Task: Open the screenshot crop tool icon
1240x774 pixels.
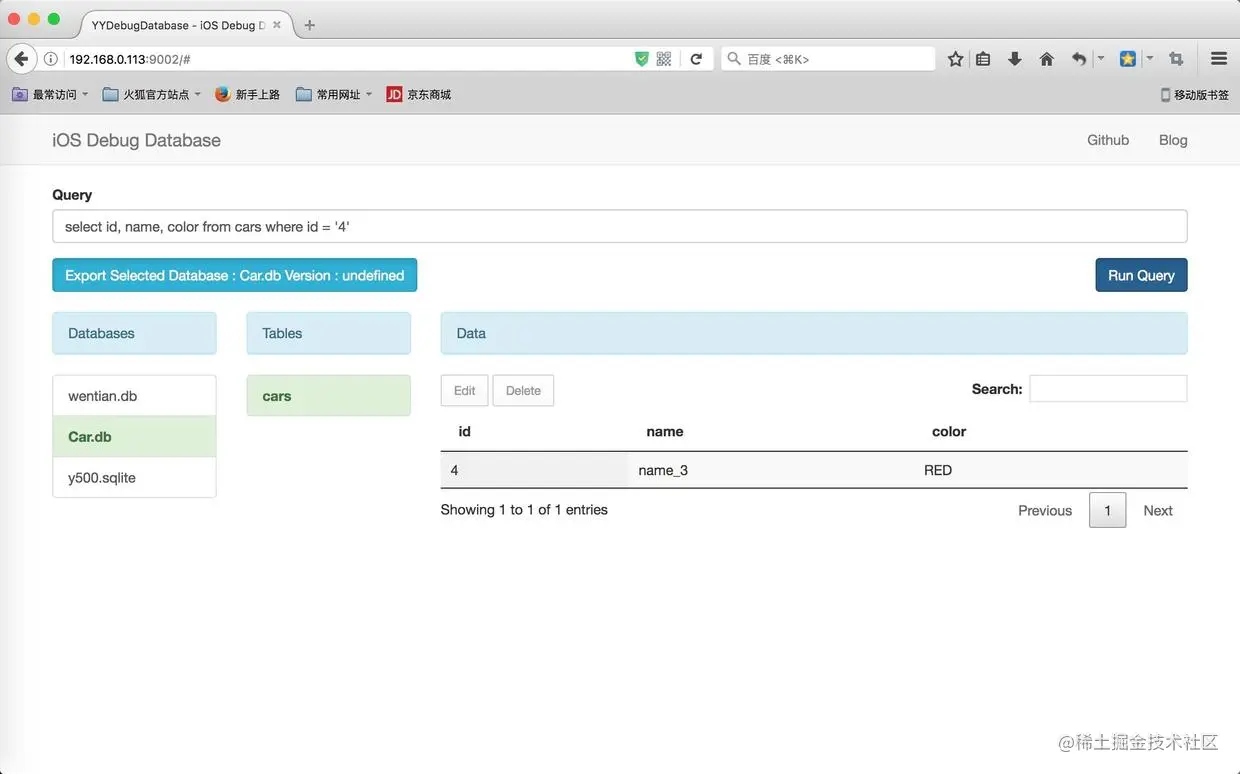Action: (1176, 59)
